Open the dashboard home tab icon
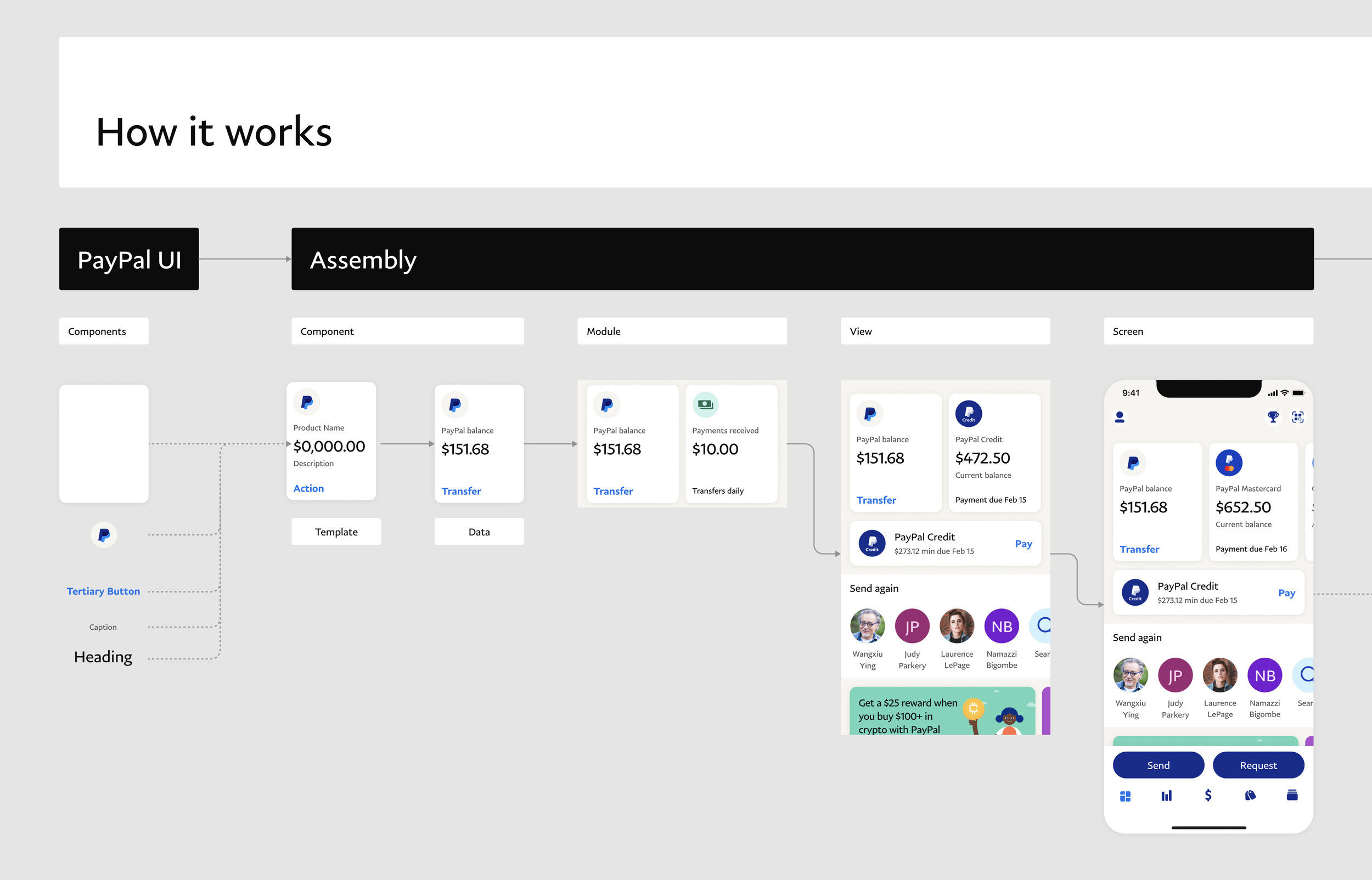This screenshot has height=880, width=1372. point(1125,796)
